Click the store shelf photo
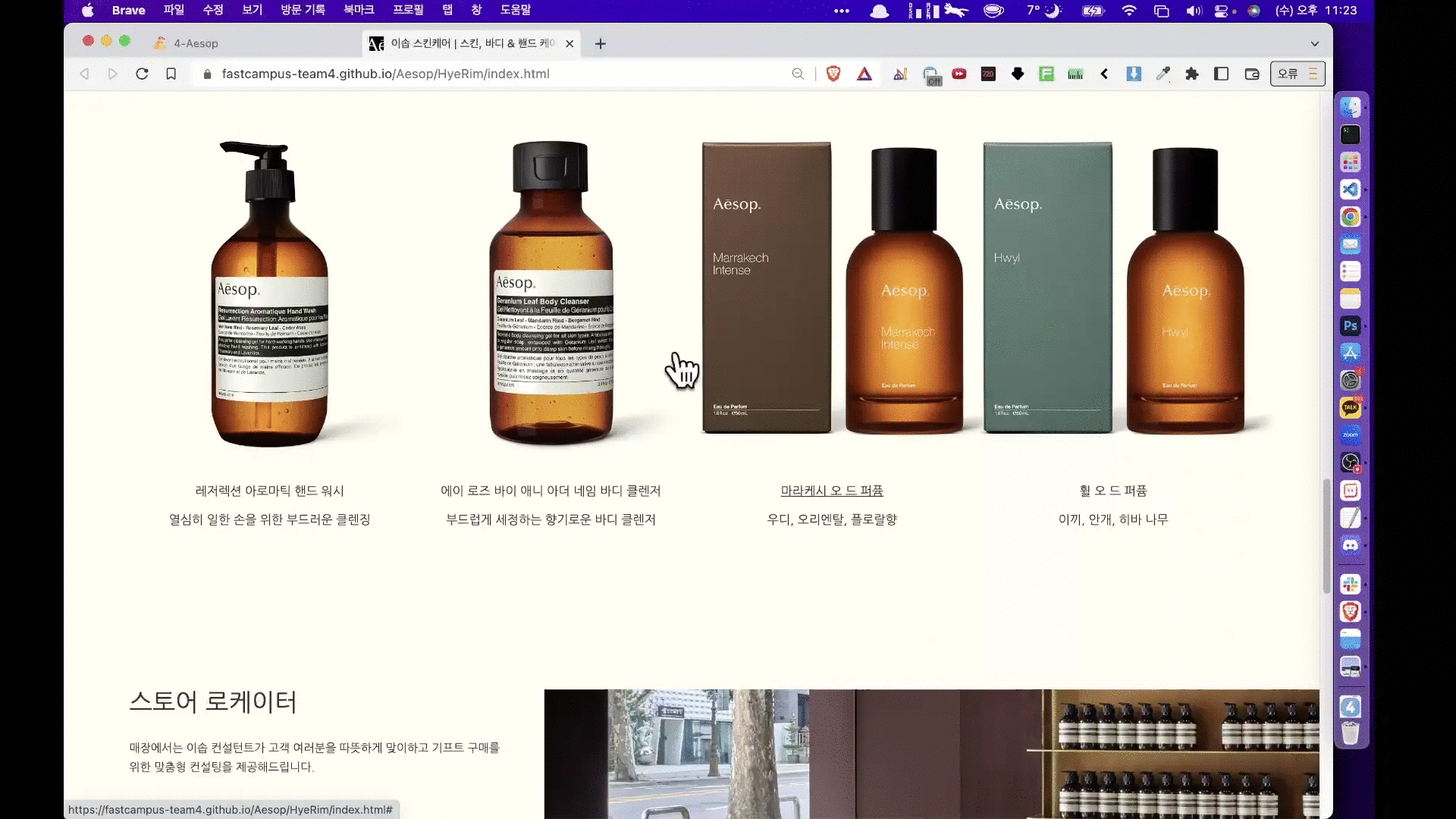The image size is (1456, 819). 931,754
